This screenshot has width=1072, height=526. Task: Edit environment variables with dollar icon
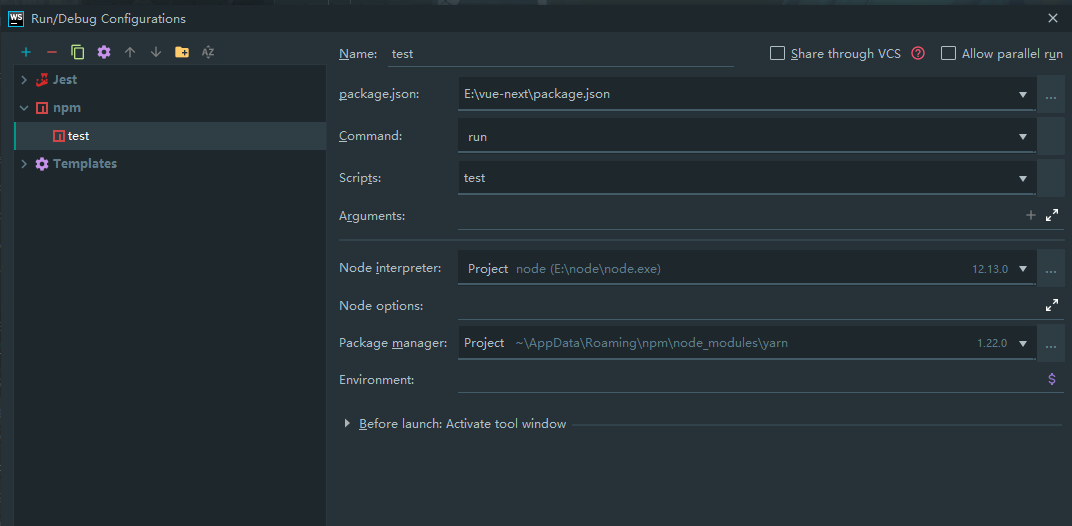pos(1052,379)
